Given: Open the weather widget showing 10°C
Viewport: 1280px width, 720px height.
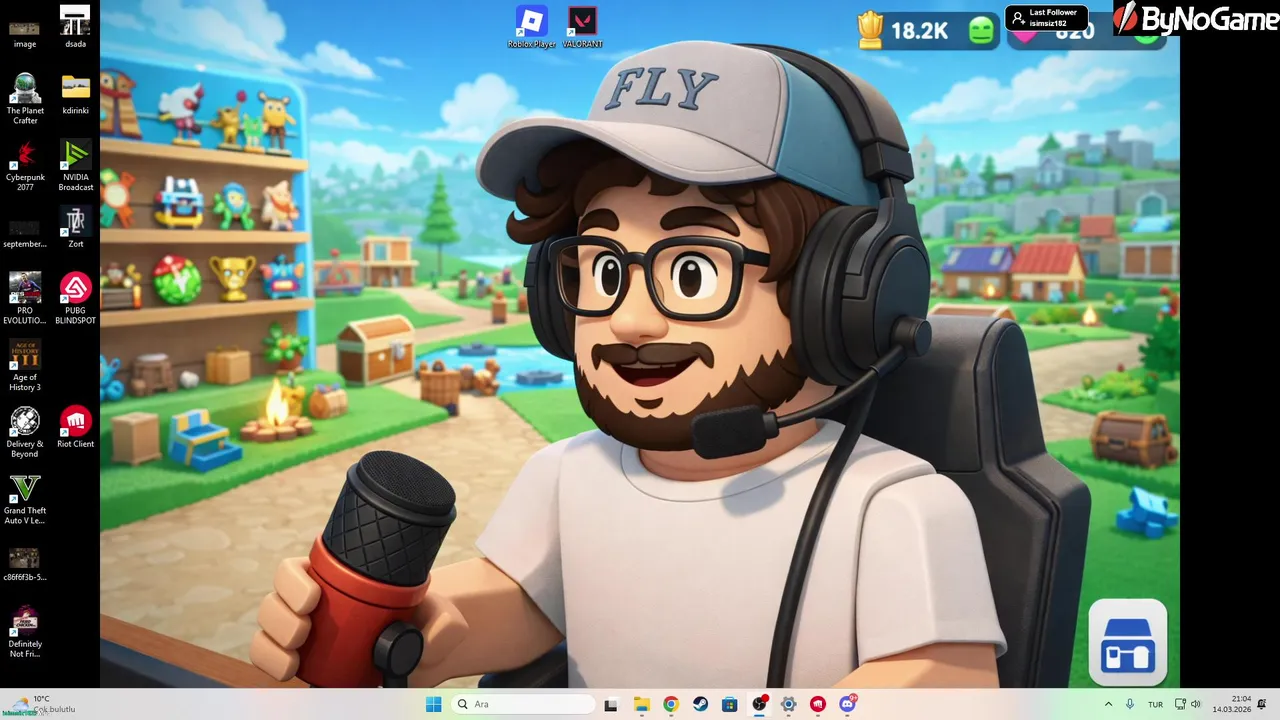Looking at the screenshot, I should [x=40, y=704].
